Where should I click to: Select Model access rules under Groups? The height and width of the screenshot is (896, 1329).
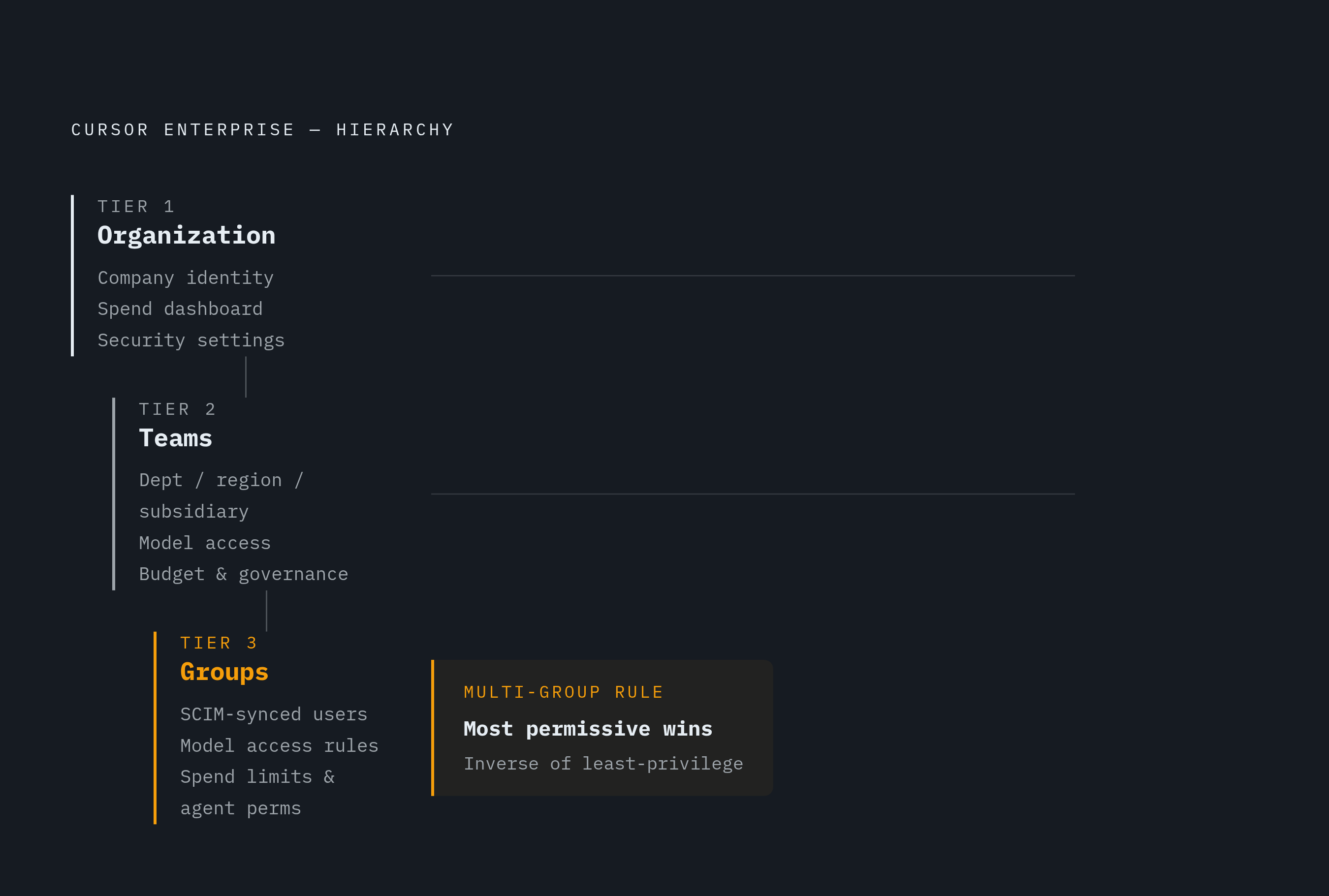280,746
